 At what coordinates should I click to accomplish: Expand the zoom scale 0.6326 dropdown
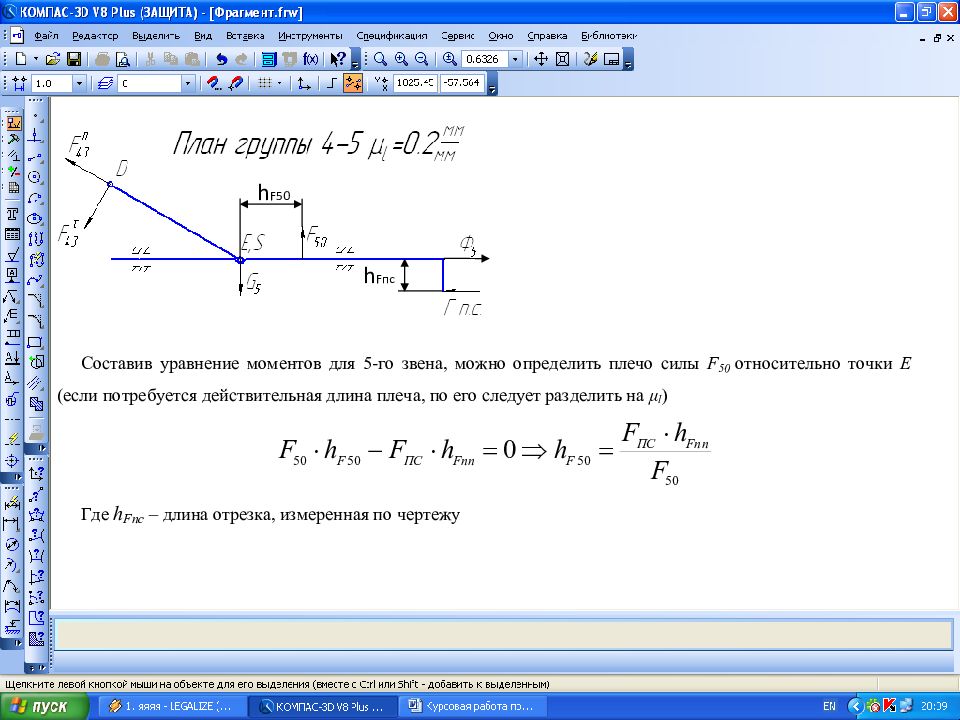(515, 59)
